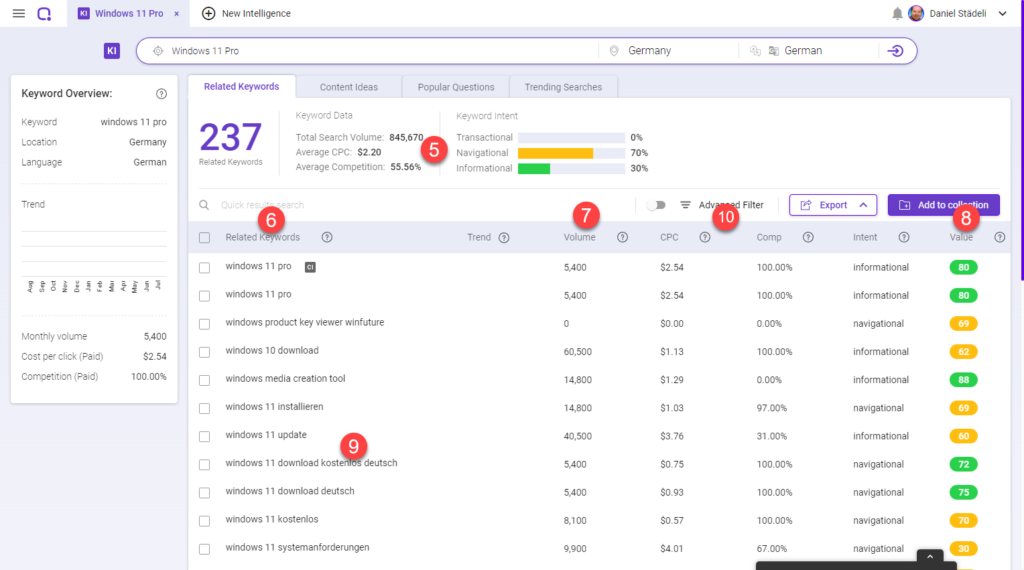Click the location pin icon

614,51
